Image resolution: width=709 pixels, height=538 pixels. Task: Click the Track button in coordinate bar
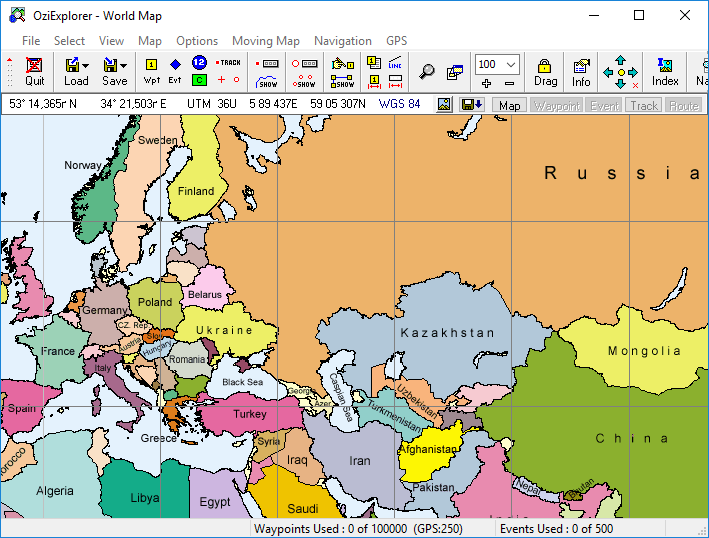[644, 105]
